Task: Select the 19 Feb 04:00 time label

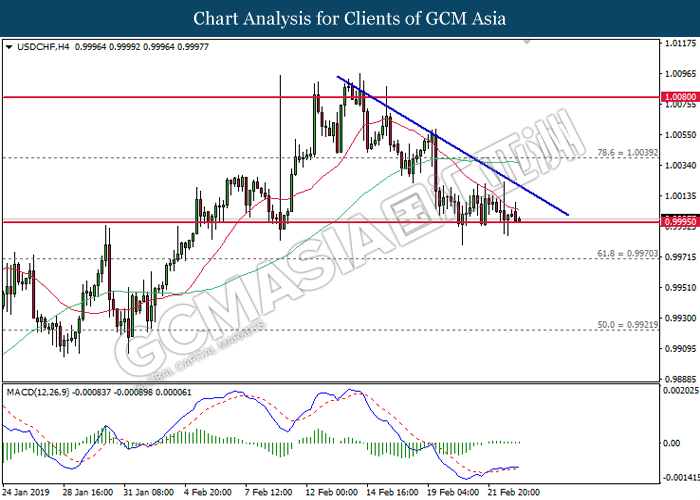Action: click(x=453, y=492)
